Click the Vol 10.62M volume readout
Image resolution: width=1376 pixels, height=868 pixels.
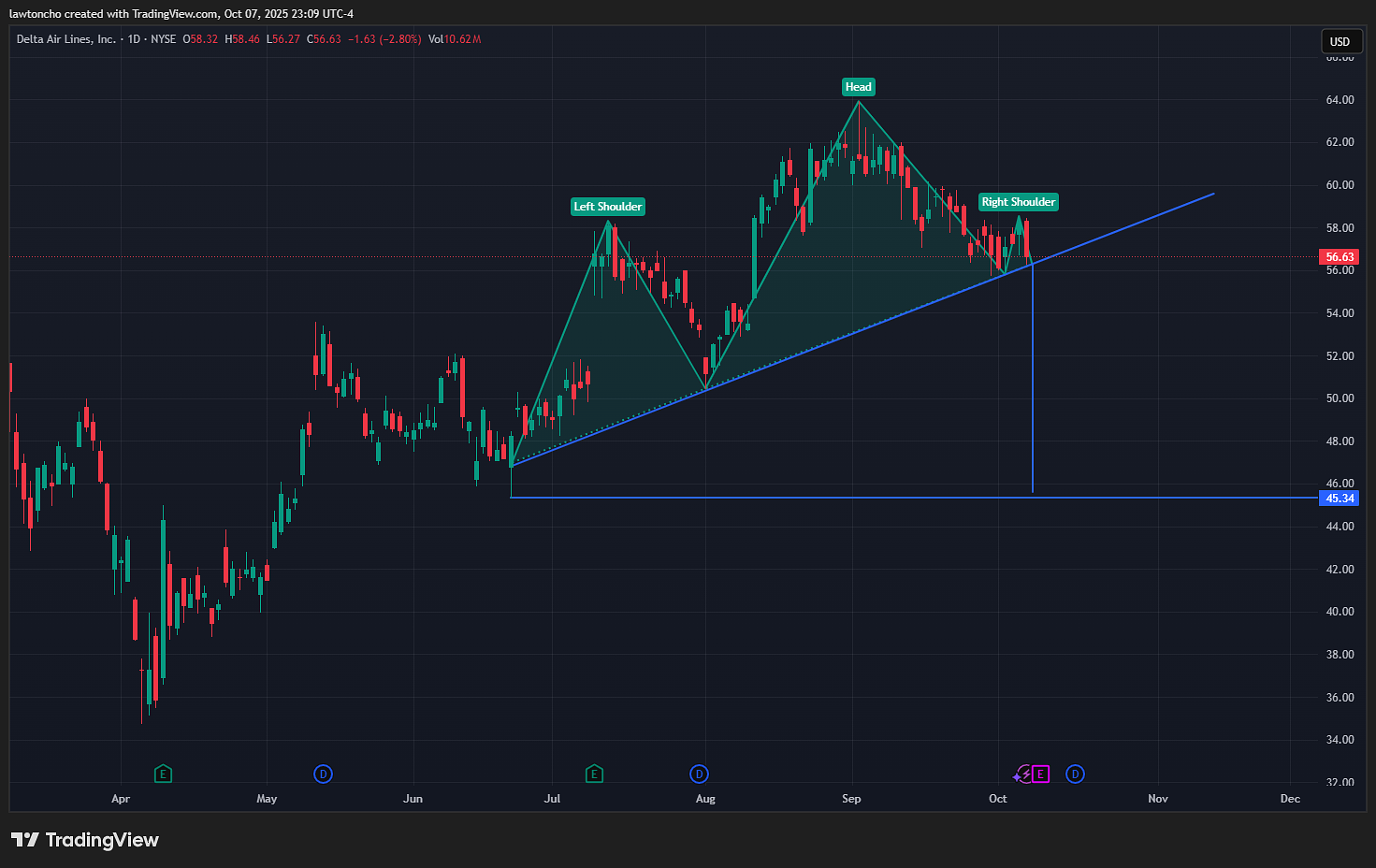pyautogui.click(x=455, y=39)
